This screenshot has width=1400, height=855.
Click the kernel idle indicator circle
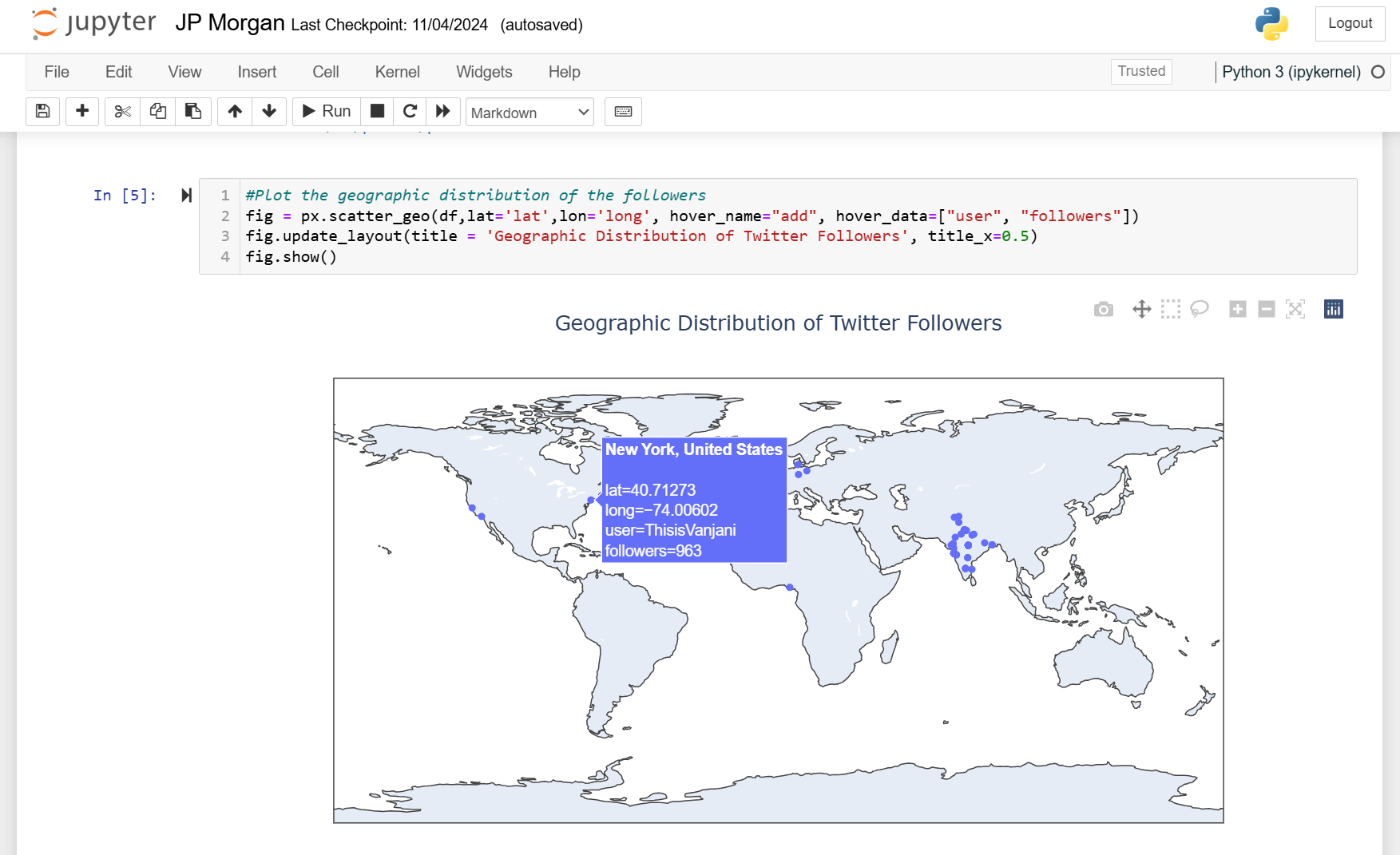1378,72
